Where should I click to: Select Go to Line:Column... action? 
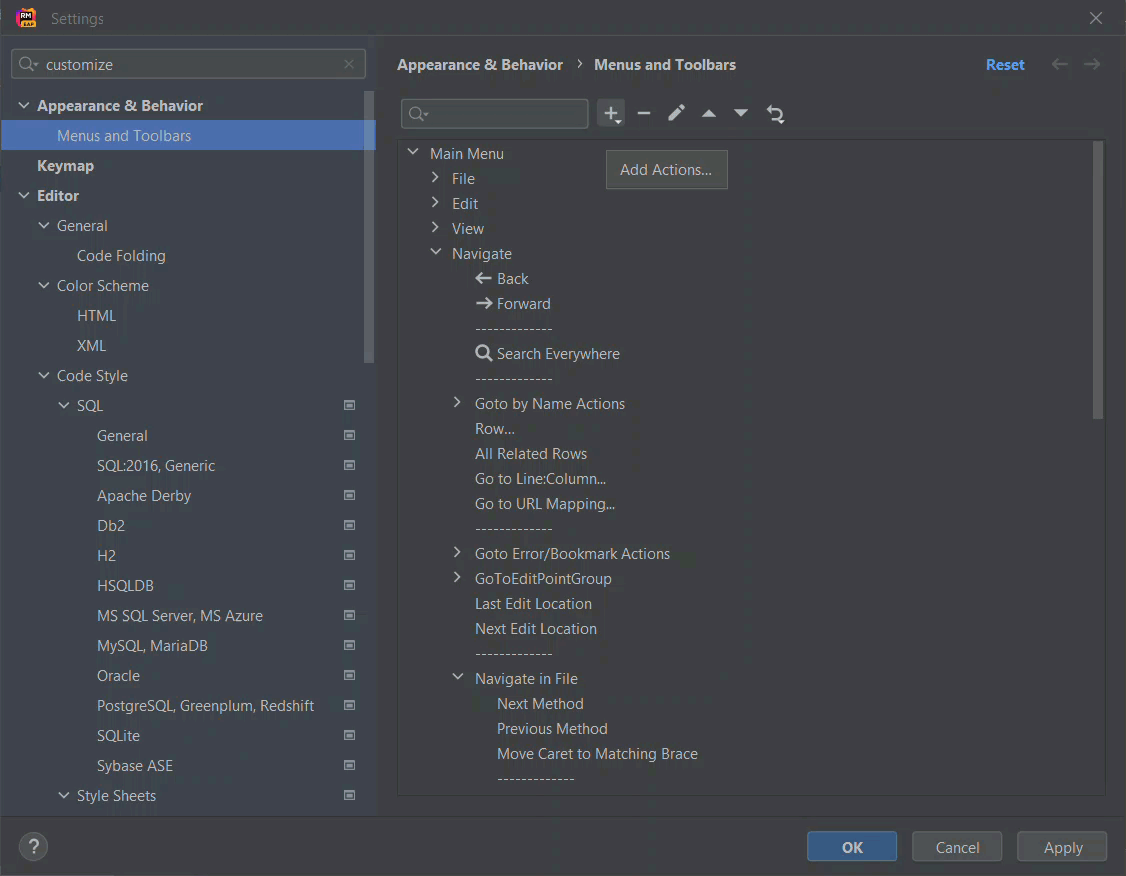pos(540,479)
